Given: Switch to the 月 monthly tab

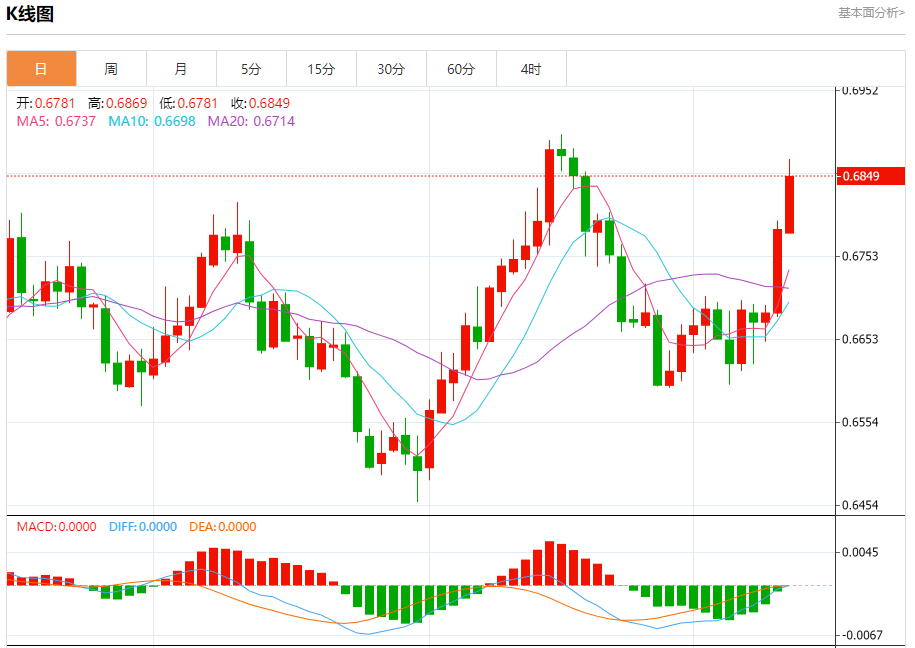Looking at the screenshot, I should [x=181, y=69].
